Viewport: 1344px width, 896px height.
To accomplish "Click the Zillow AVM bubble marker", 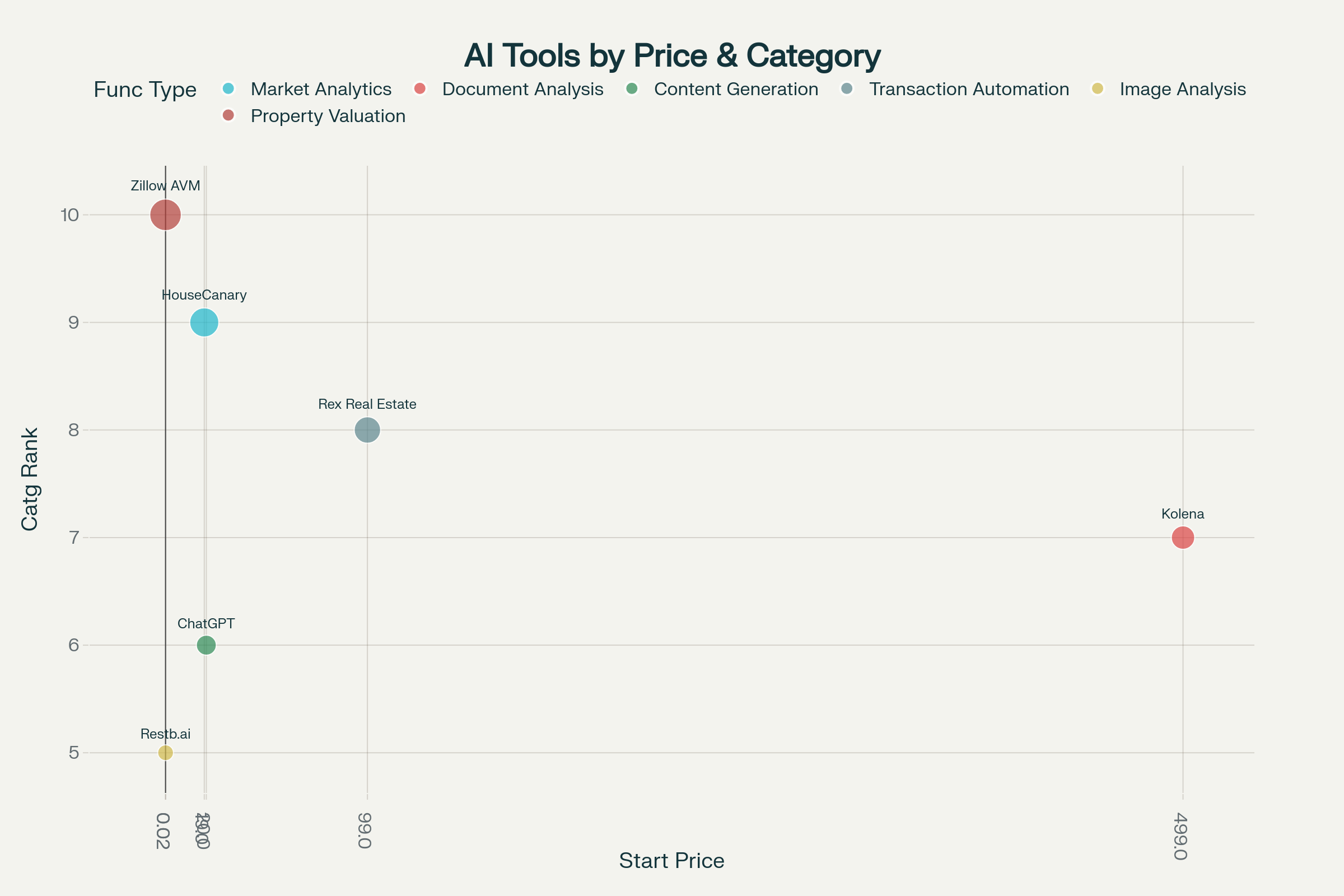I will [x=166, y=215].
